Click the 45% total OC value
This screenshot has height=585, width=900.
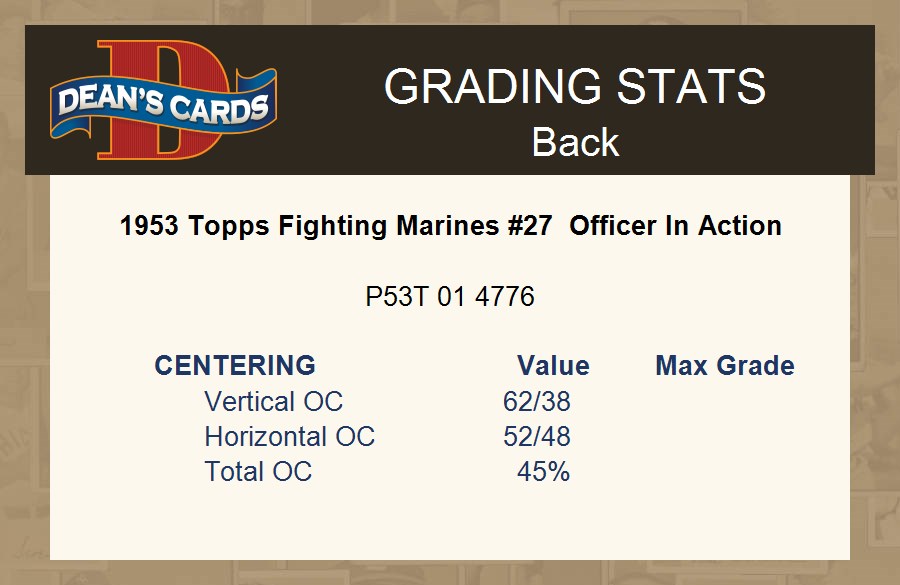point(543,472)
